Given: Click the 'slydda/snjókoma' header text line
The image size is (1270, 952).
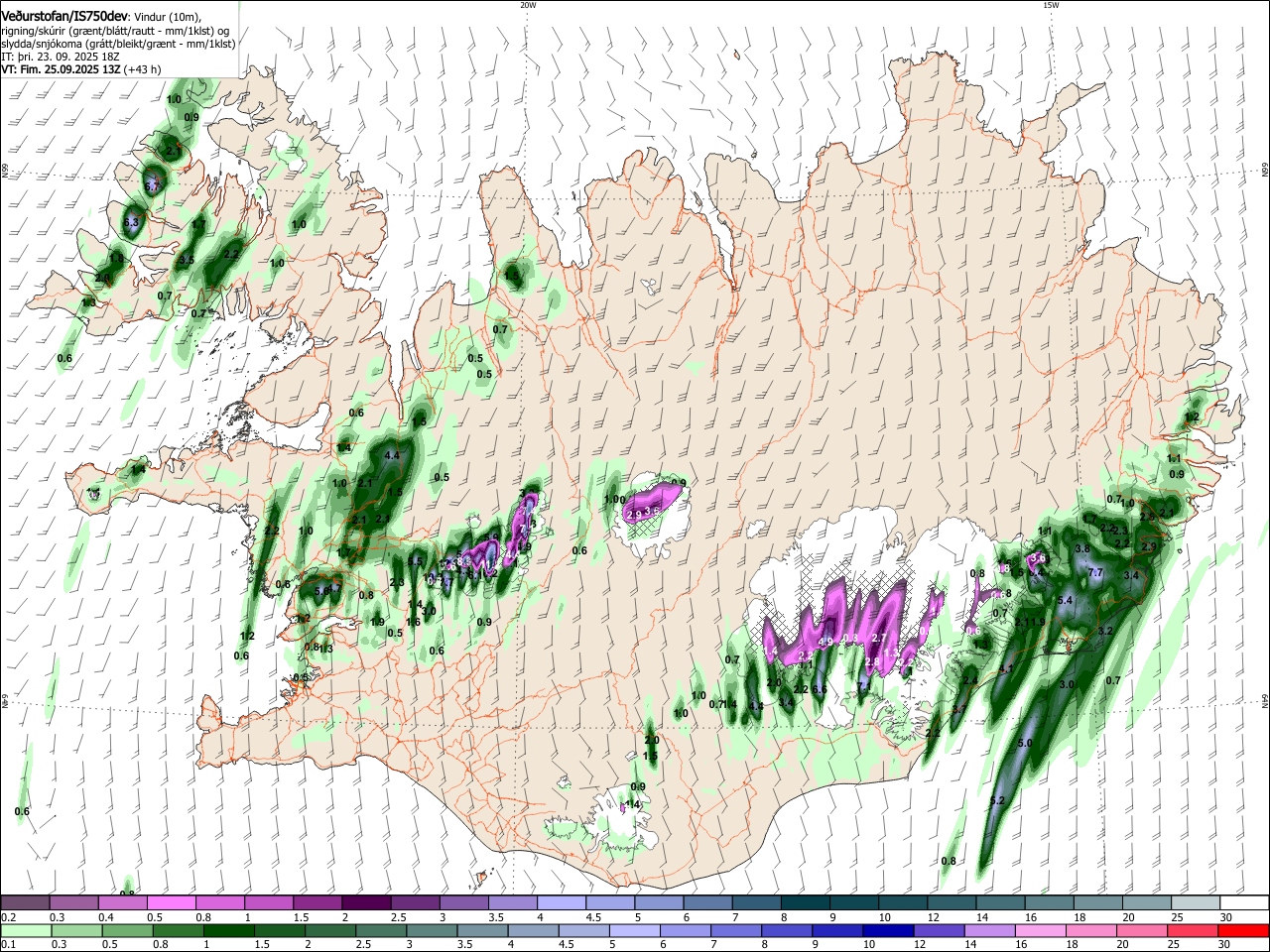Looking at the screenshot, I should [x=118, y=45].
